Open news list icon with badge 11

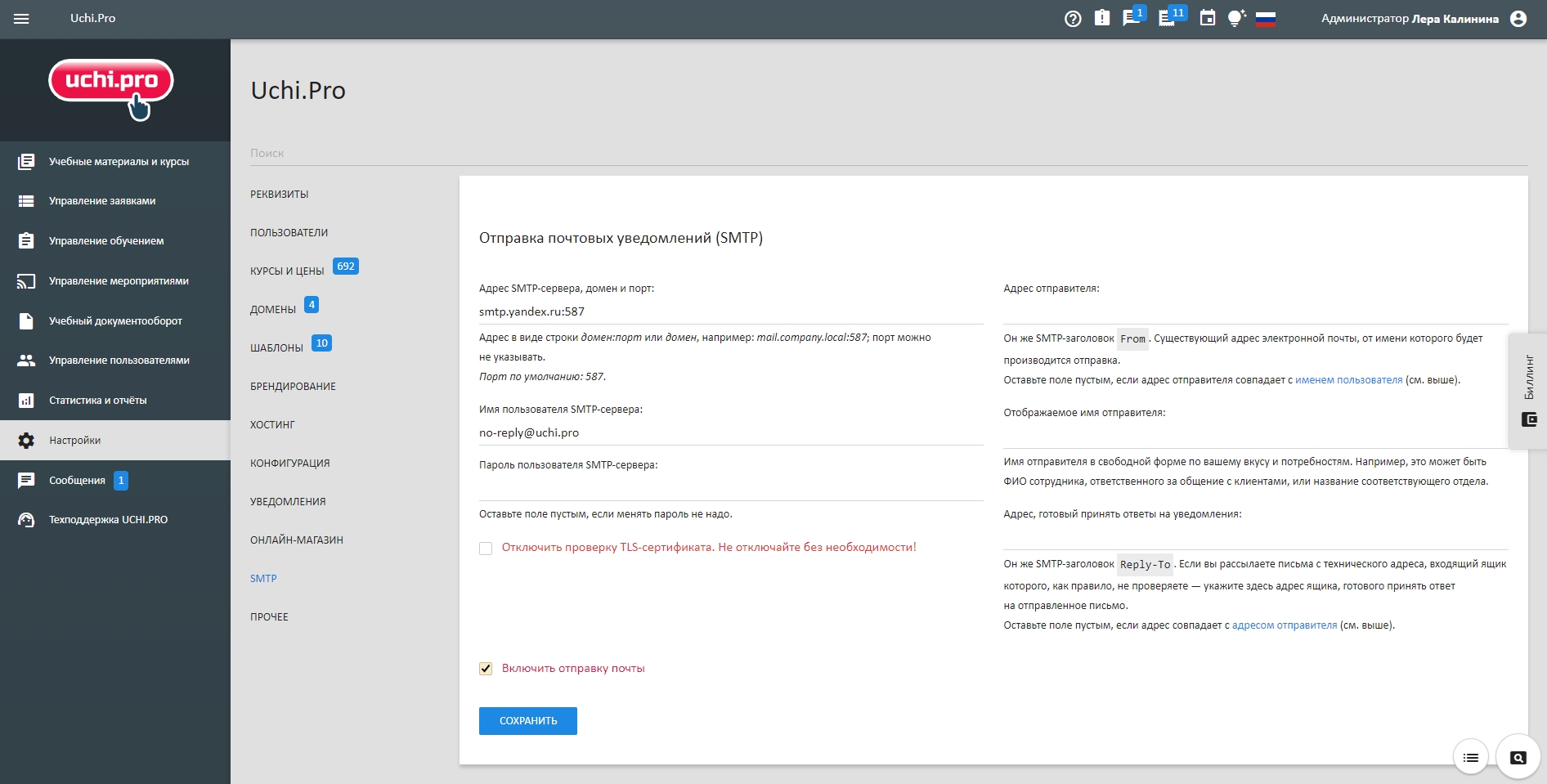1172,17
